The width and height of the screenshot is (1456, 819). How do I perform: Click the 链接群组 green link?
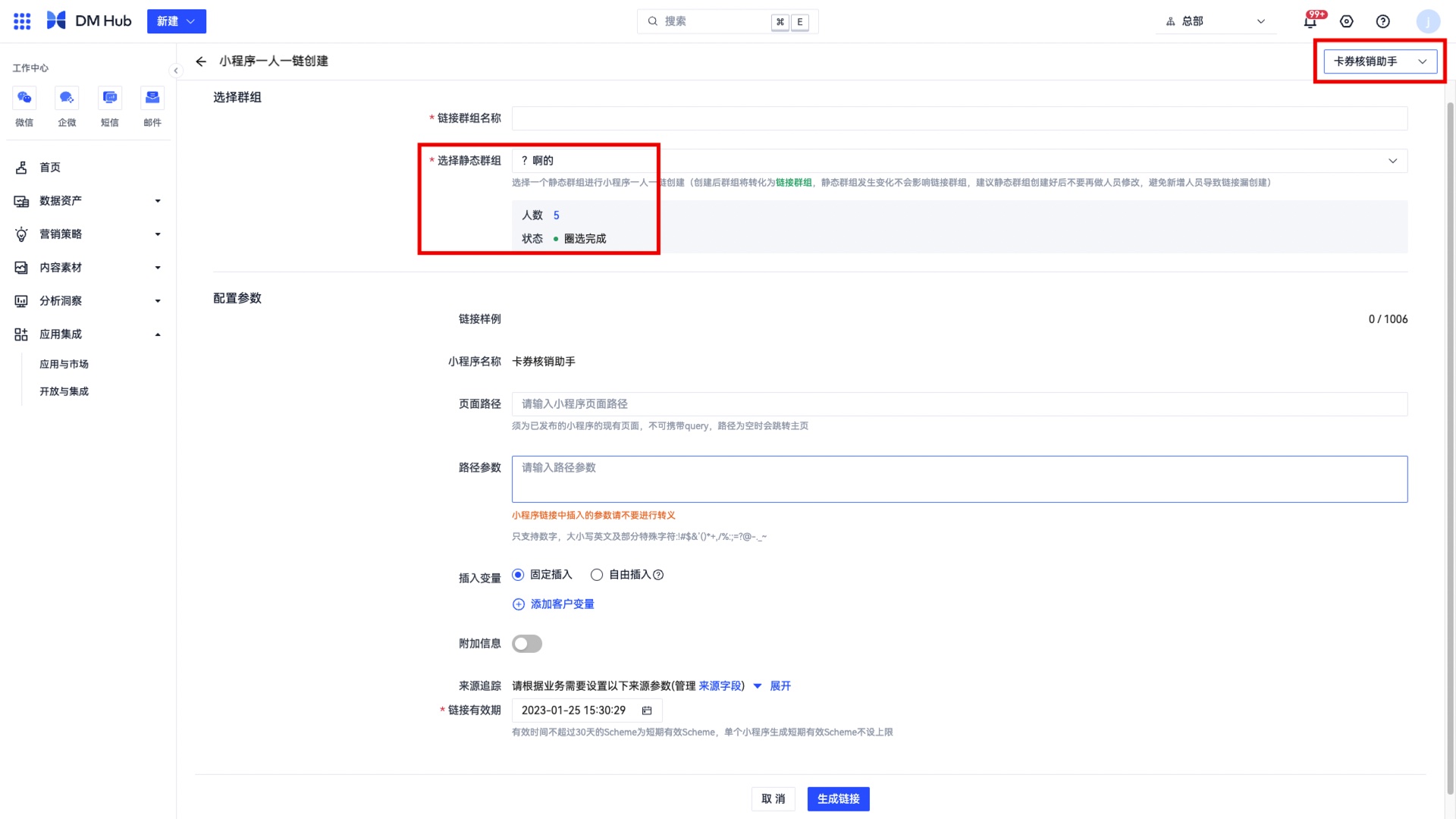coord(793,183)
